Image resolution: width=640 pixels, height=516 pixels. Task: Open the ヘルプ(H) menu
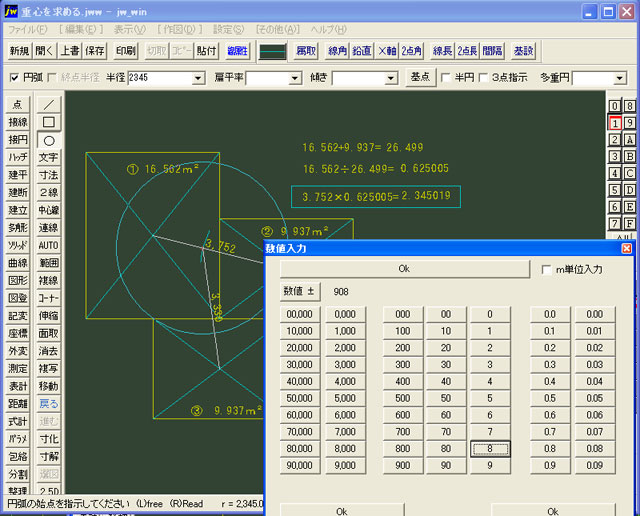pyautogui.click(x=329, y=29)
